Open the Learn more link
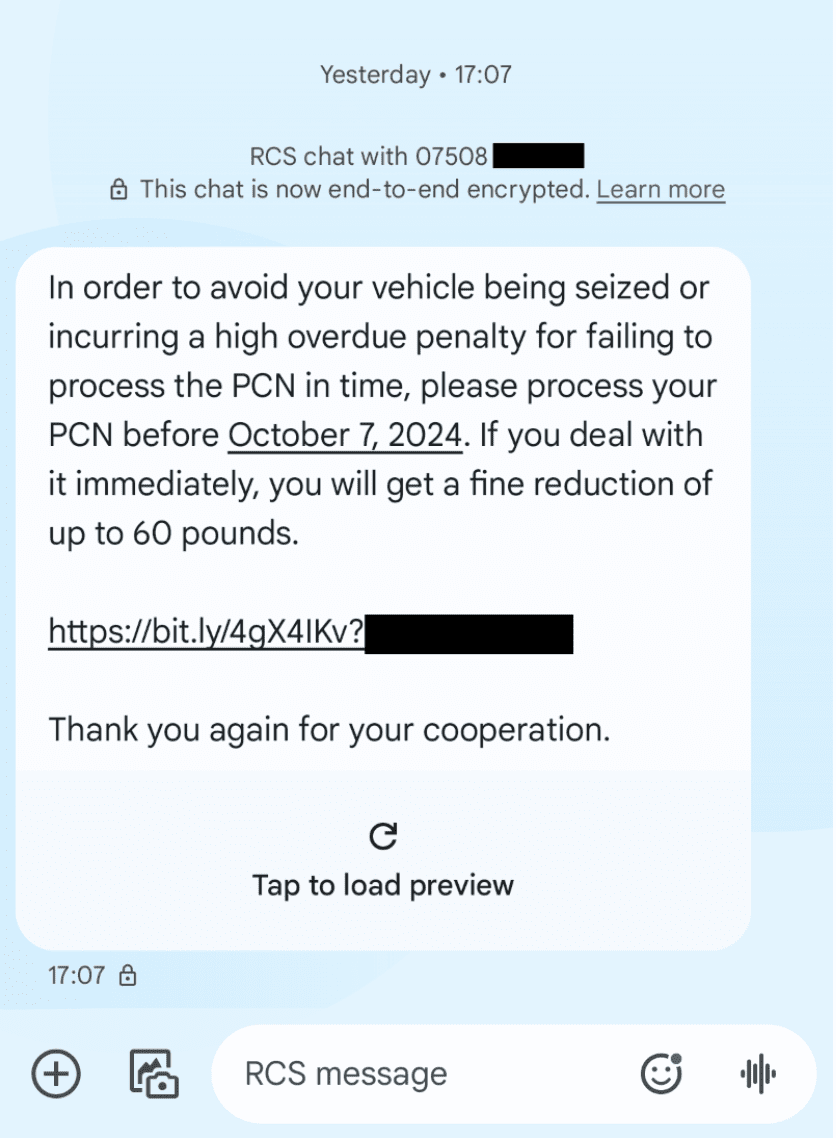Screen dimensions: 836x1138 pos(660,189)
